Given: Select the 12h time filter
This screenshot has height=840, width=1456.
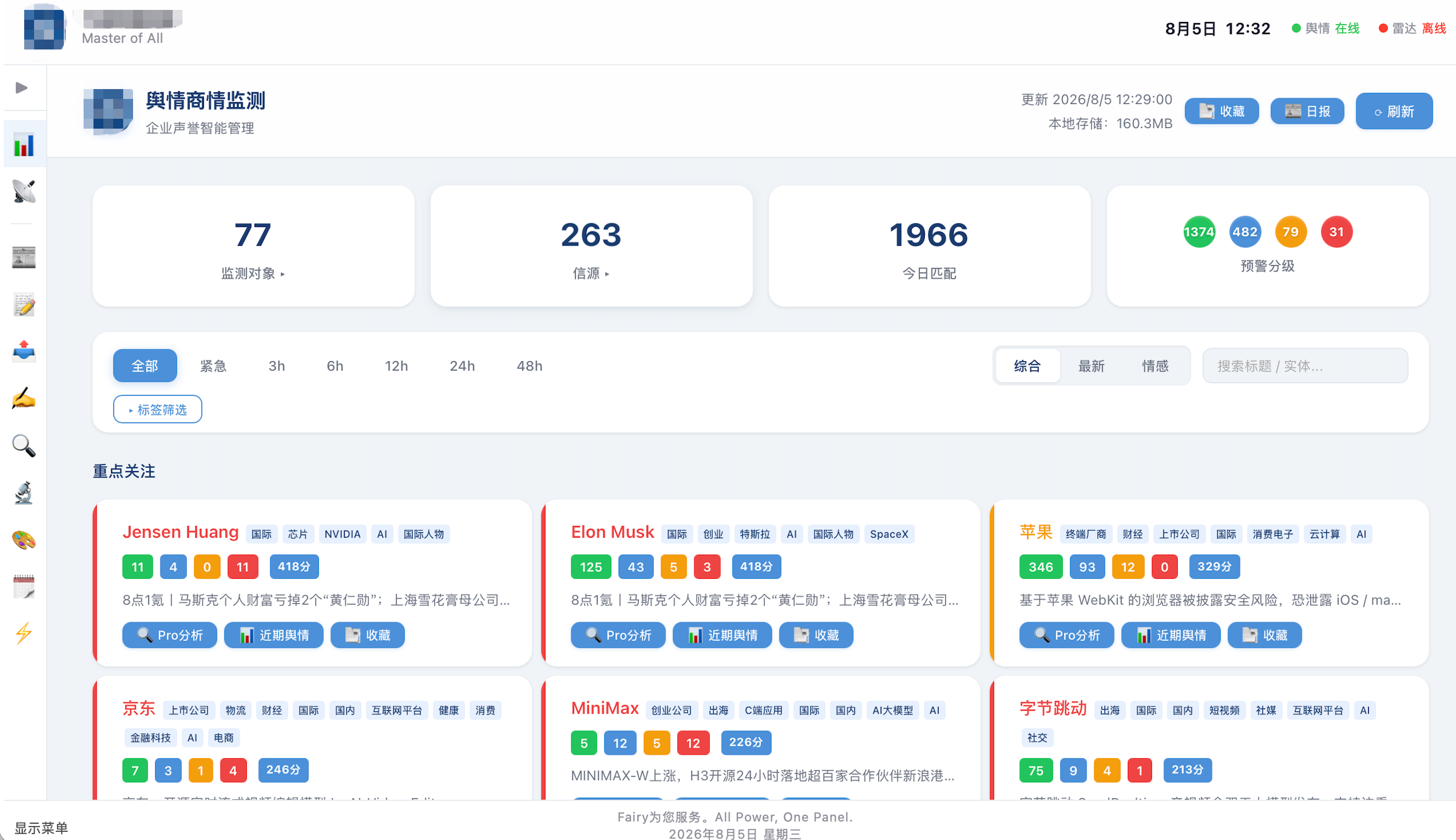Looking at the screenshot, I should [396, 366].
